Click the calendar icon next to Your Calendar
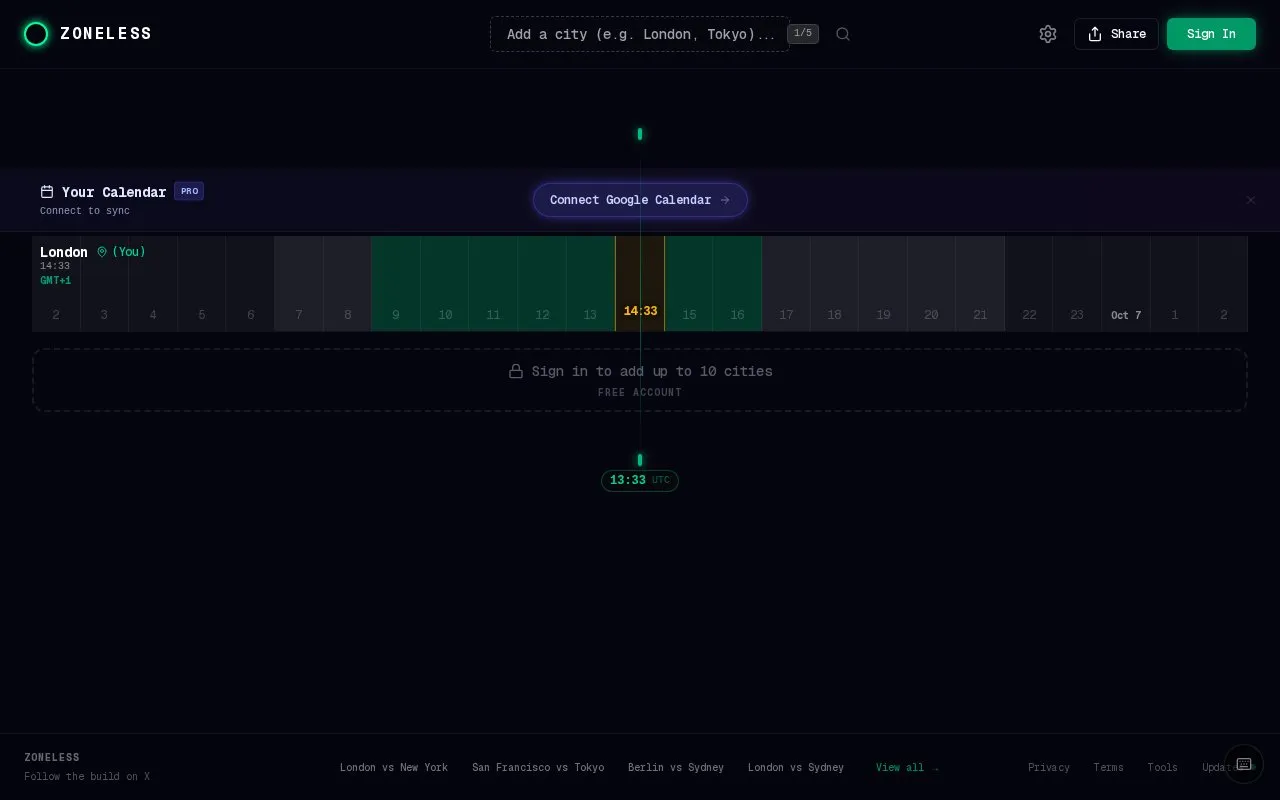 click(47, 192)
